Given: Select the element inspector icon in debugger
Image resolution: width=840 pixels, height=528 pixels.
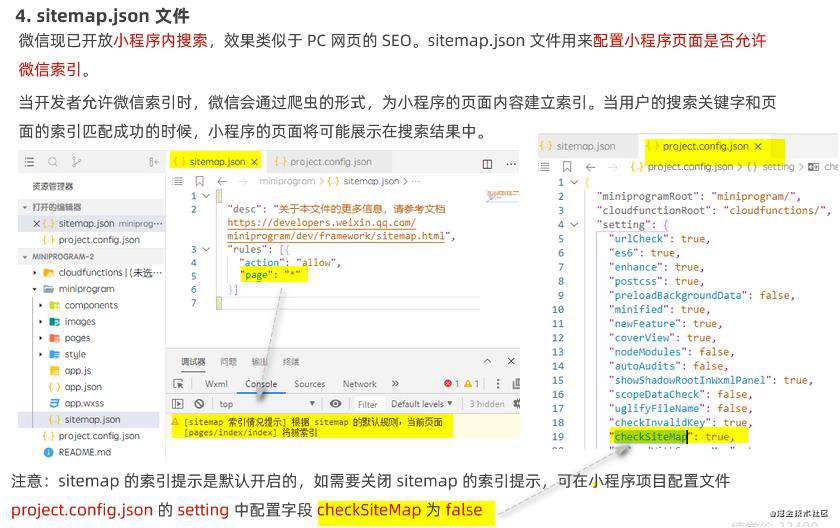Looking at the screenshot, I should tap(178, 384).
